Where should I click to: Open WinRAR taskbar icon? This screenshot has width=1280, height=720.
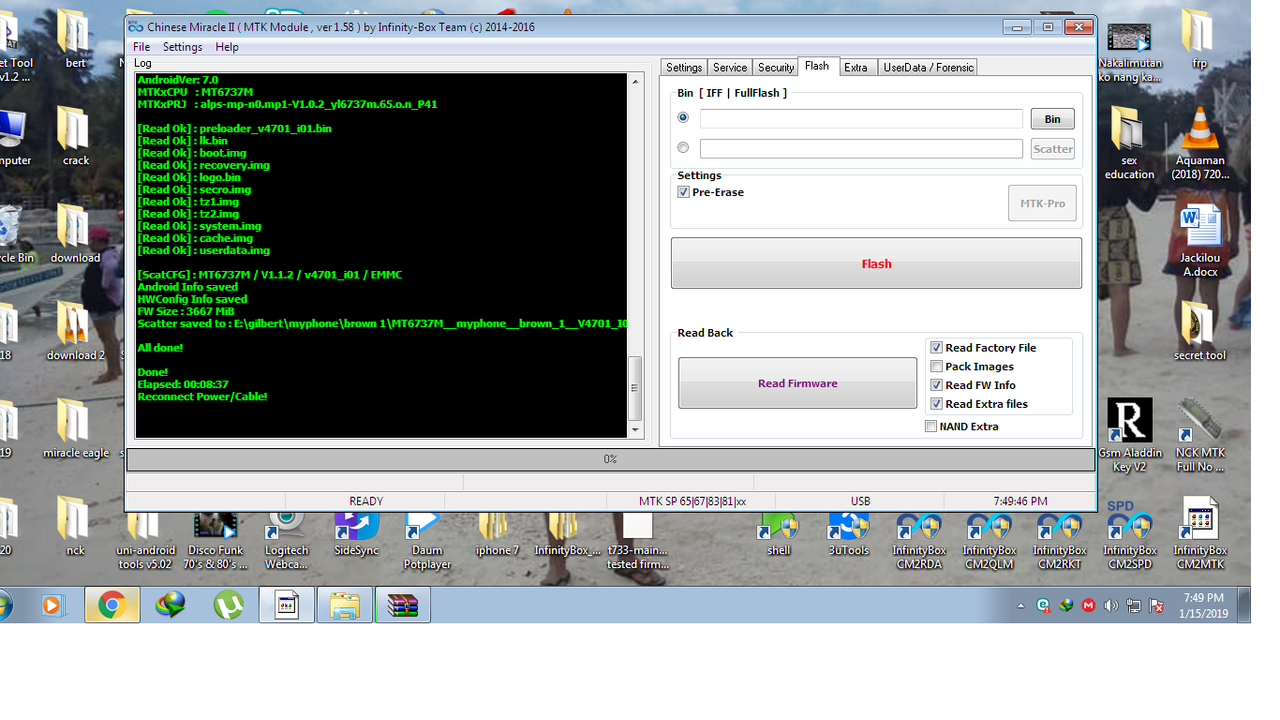[x=403, y=605]
